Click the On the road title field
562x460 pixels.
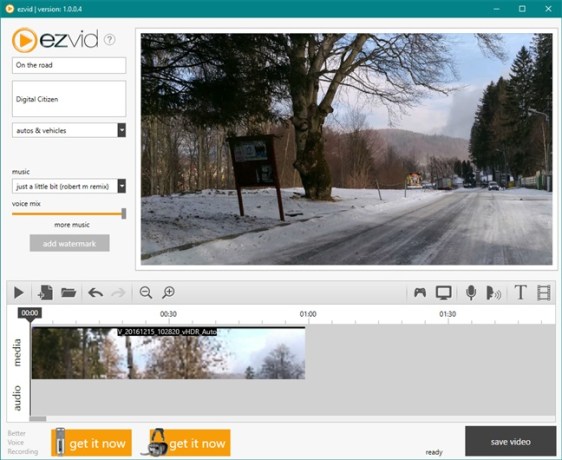click(69, 65)
